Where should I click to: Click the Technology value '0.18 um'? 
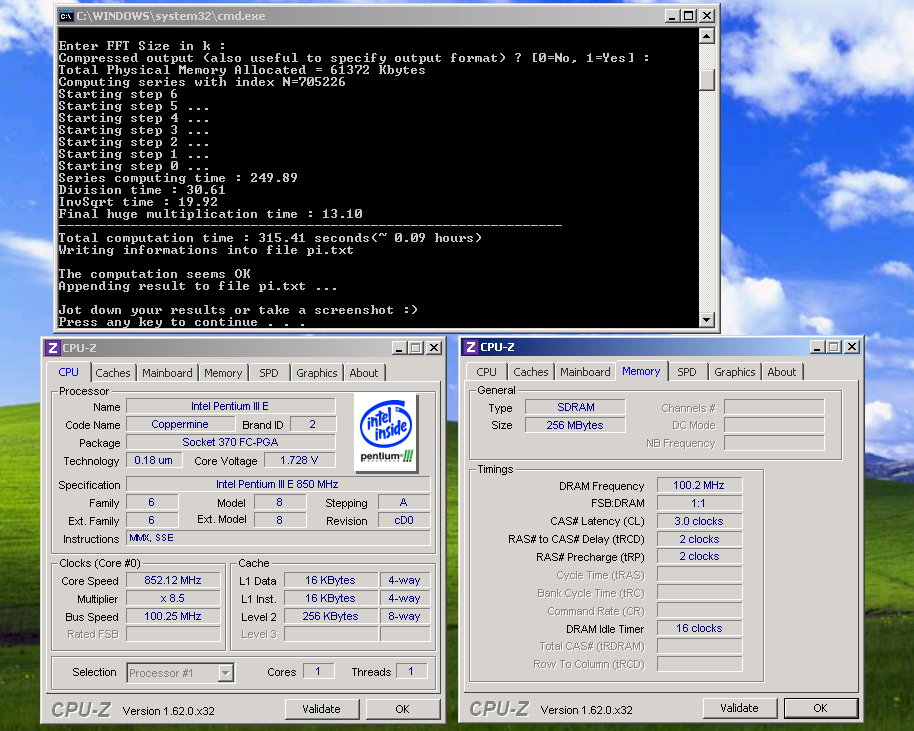pyautogui.click(x=154, y=460)
